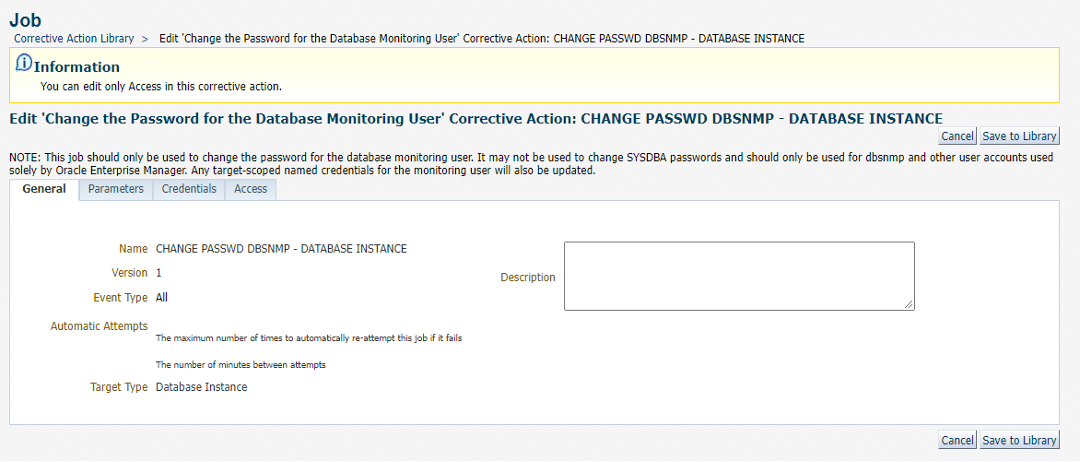Image resolution: width=1080 pixels, height=462 pixels.
Task: Click the Automatic Attempts label
Action: 99,326
